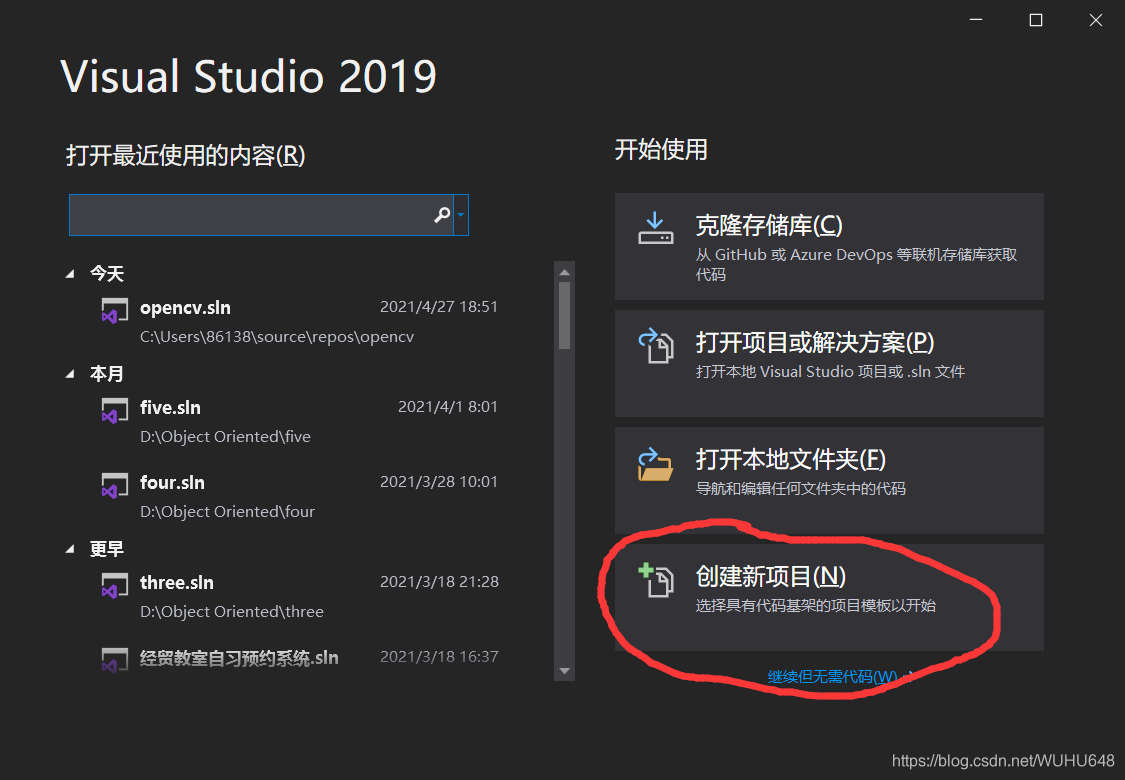Open the 打开项目或解决方案(P) card
The image size is (1125, 780).
829,363
